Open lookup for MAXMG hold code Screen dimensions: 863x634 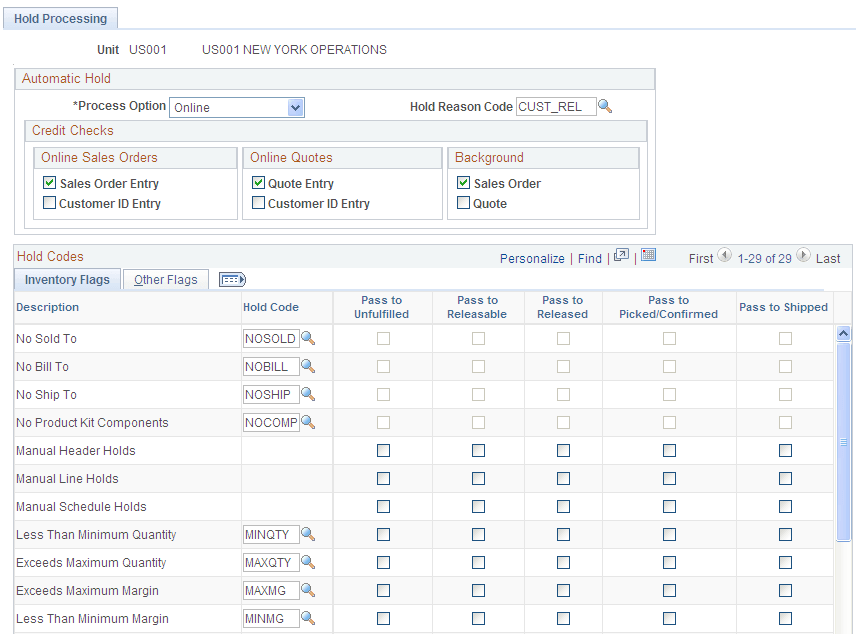(308, 590)
